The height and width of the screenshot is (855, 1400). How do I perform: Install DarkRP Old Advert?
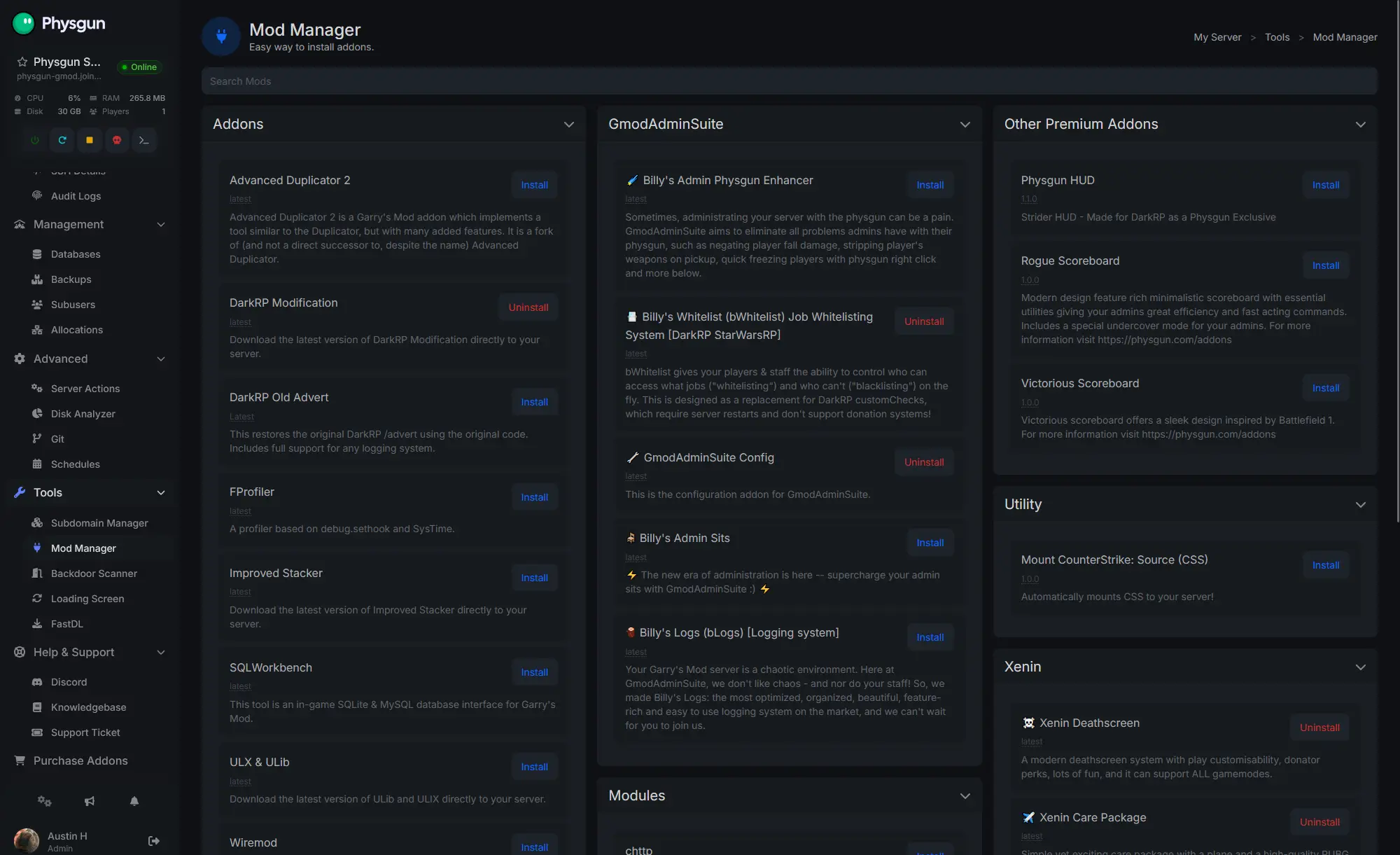(x=534, y=402)
